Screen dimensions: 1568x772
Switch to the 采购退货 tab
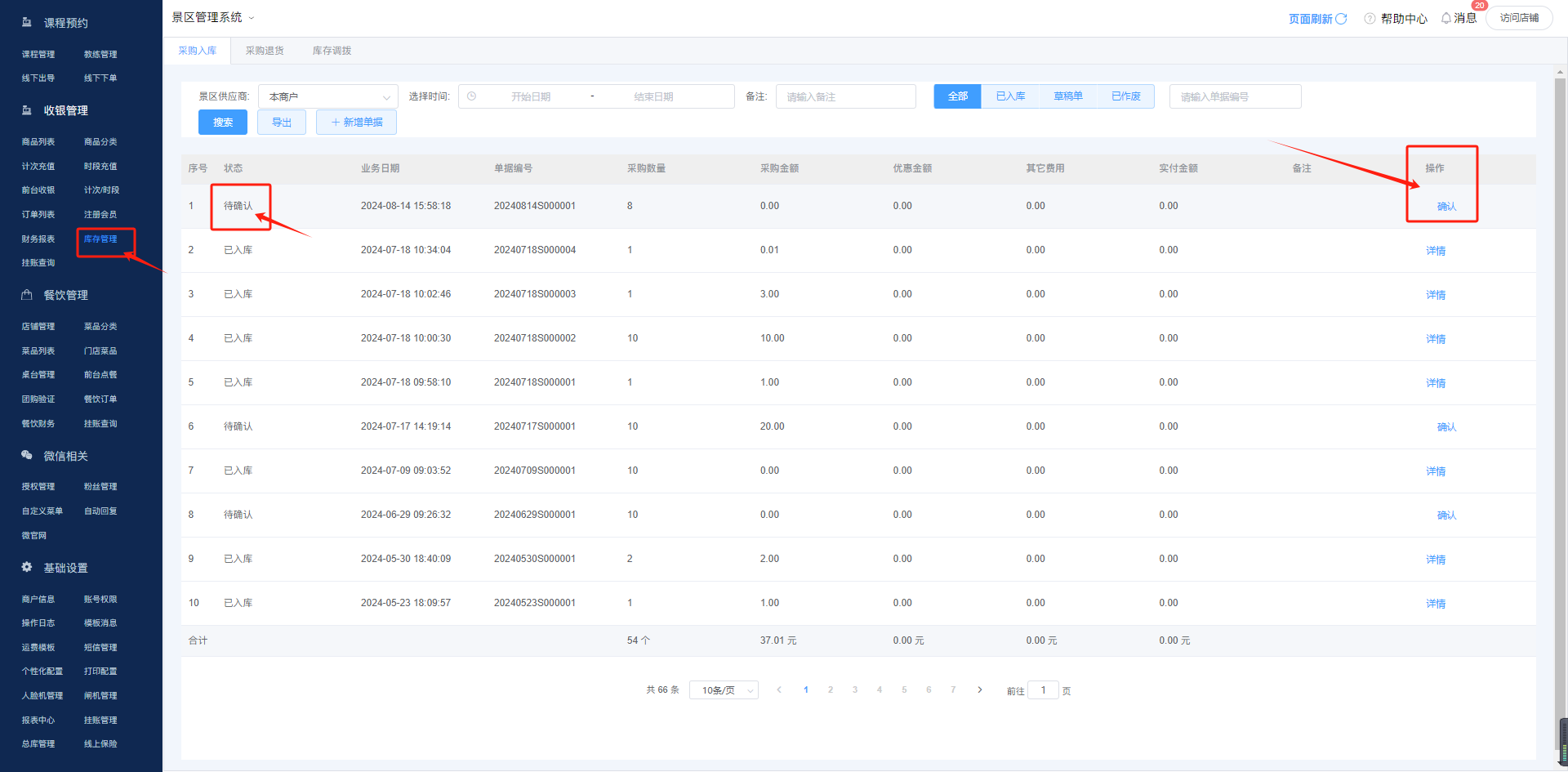pyautogui.click(x=265, y=51)
